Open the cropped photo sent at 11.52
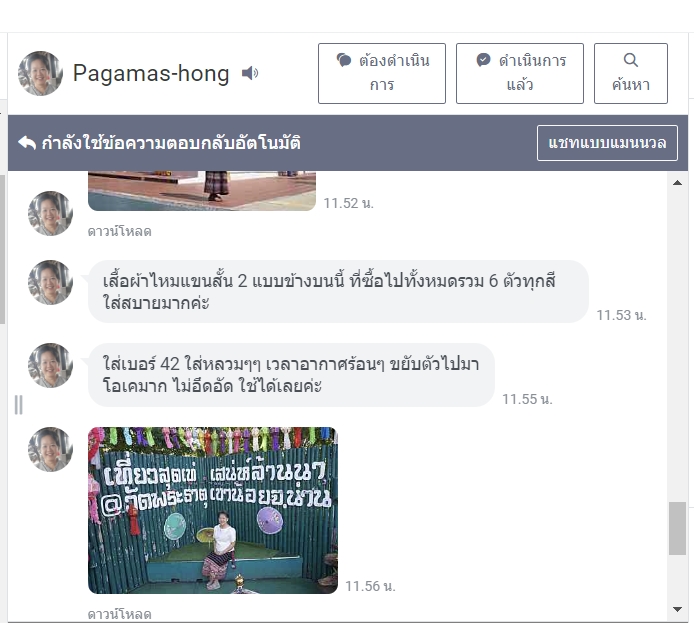Screen dimensions: 694x623 point(202,191)
